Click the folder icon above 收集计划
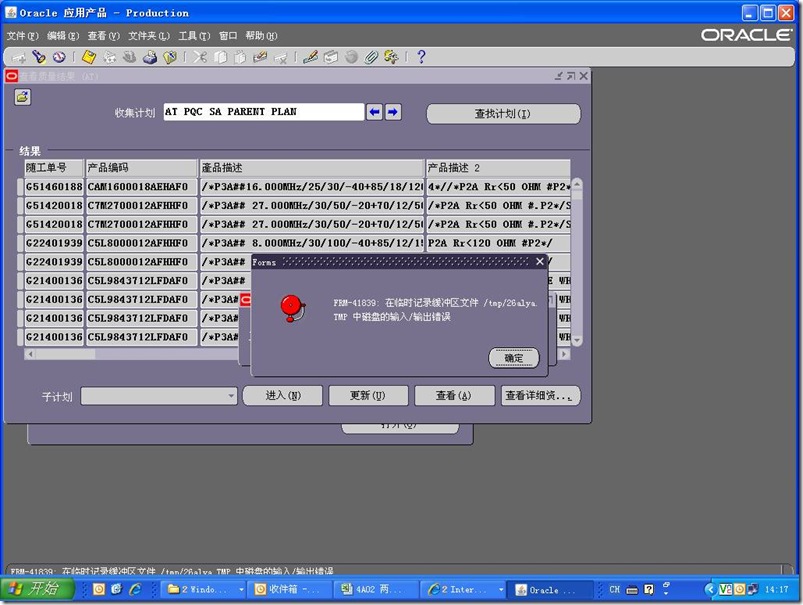Screen dimensions: 803x605 click(x=22, y=96)
